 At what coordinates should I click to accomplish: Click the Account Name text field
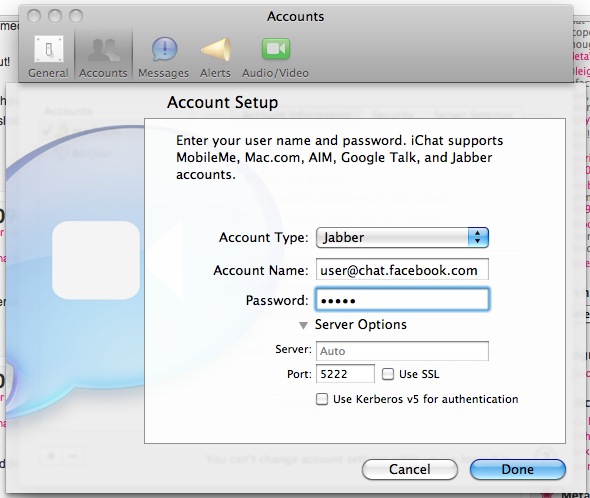point(402,270)
